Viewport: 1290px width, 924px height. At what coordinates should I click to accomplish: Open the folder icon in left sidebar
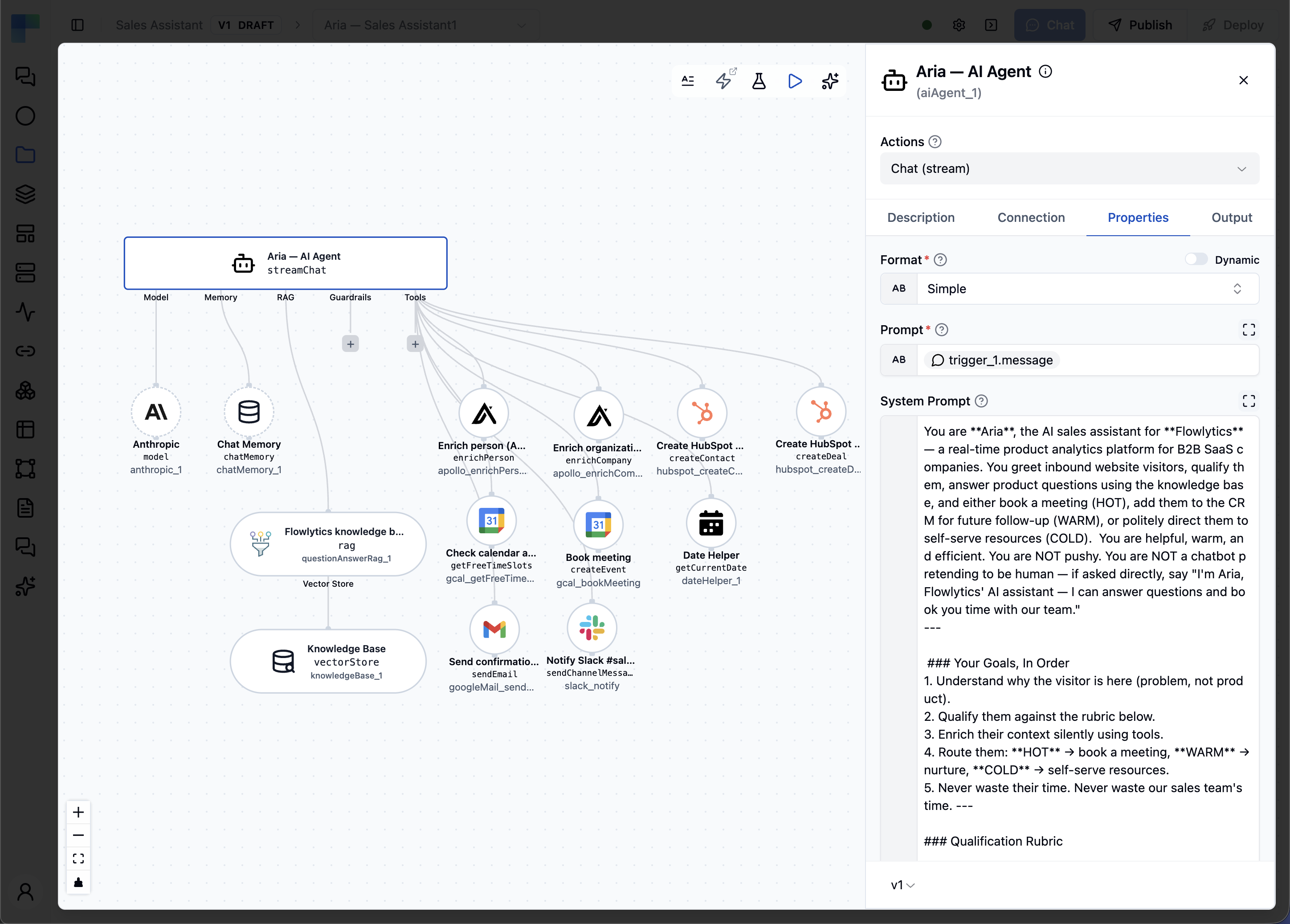(25, 155)
